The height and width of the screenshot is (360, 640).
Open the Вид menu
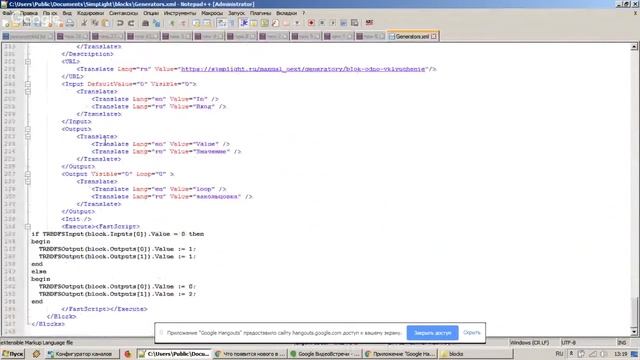[x=67, y=13]
